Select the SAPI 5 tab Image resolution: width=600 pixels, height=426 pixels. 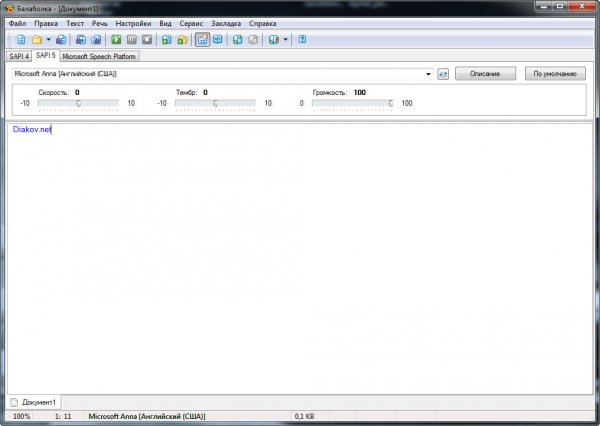pos(46,55)
